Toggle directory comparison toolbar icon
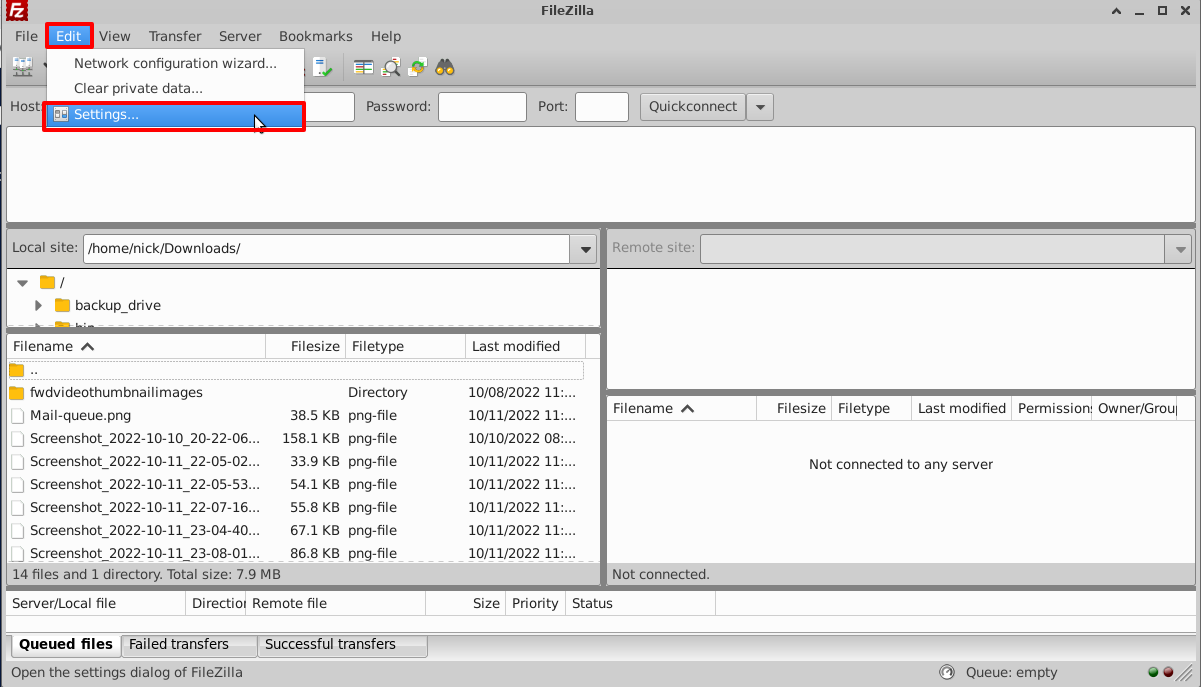 (x=364, y=67)
